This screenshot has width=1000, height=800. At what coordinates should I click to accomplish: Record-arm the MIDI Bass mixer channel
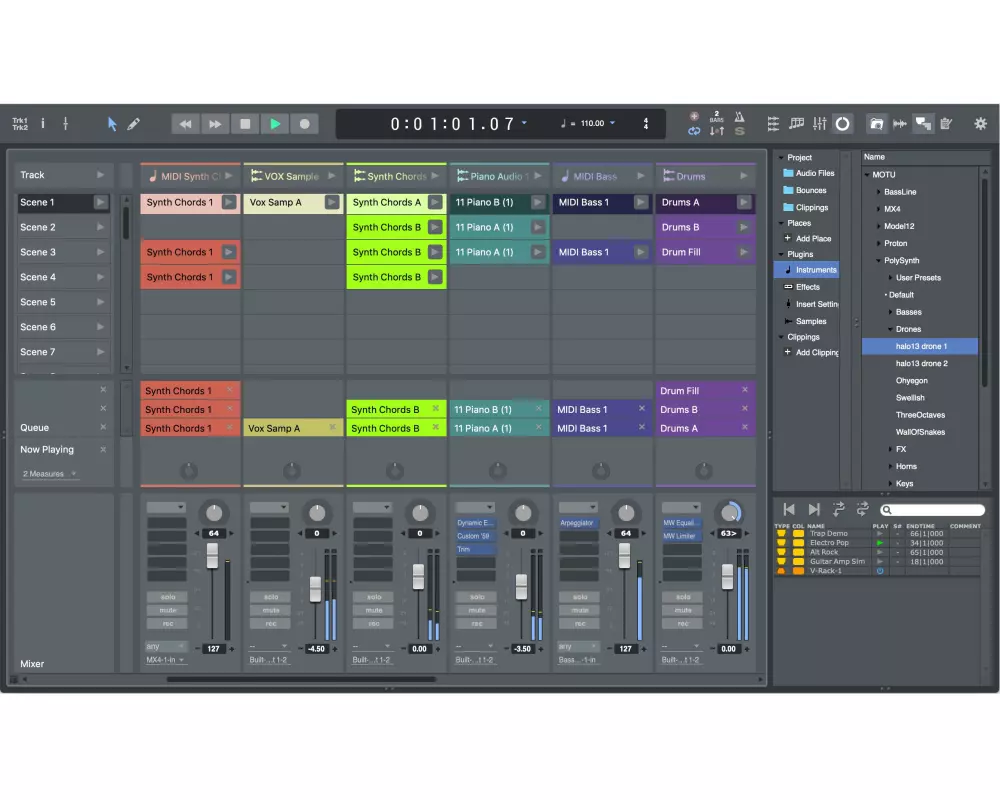coord(579,623)
